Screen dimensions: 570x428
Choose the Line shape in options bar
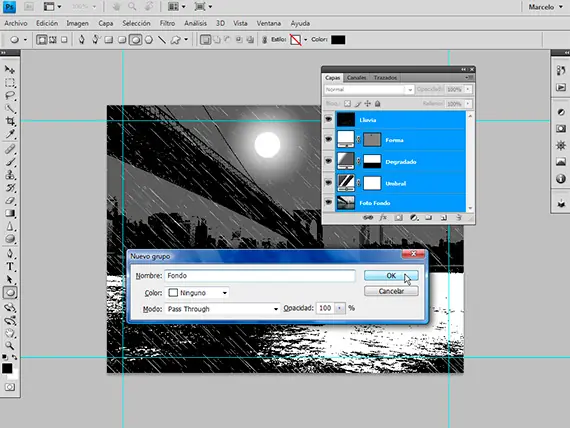tap(162, 40)
